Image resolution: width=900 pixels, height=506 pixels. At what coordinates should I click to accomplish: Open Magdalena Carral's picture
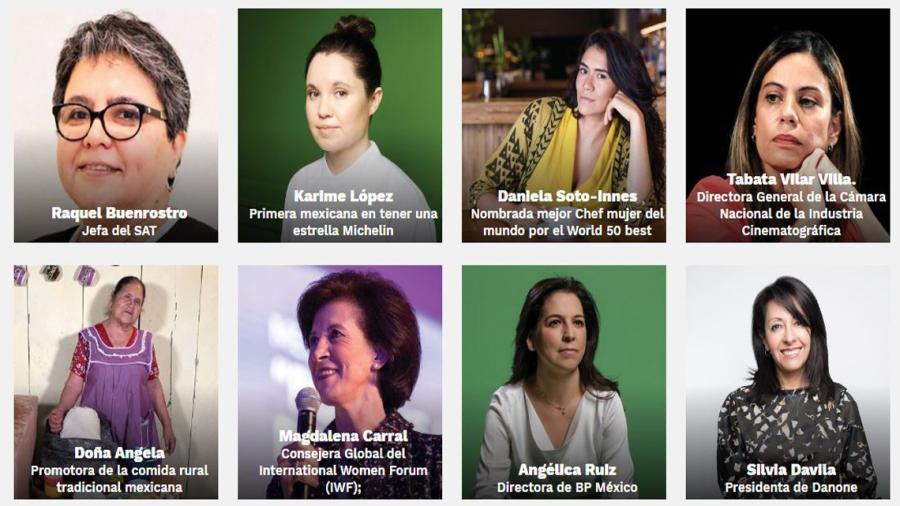tap(340, 382)
